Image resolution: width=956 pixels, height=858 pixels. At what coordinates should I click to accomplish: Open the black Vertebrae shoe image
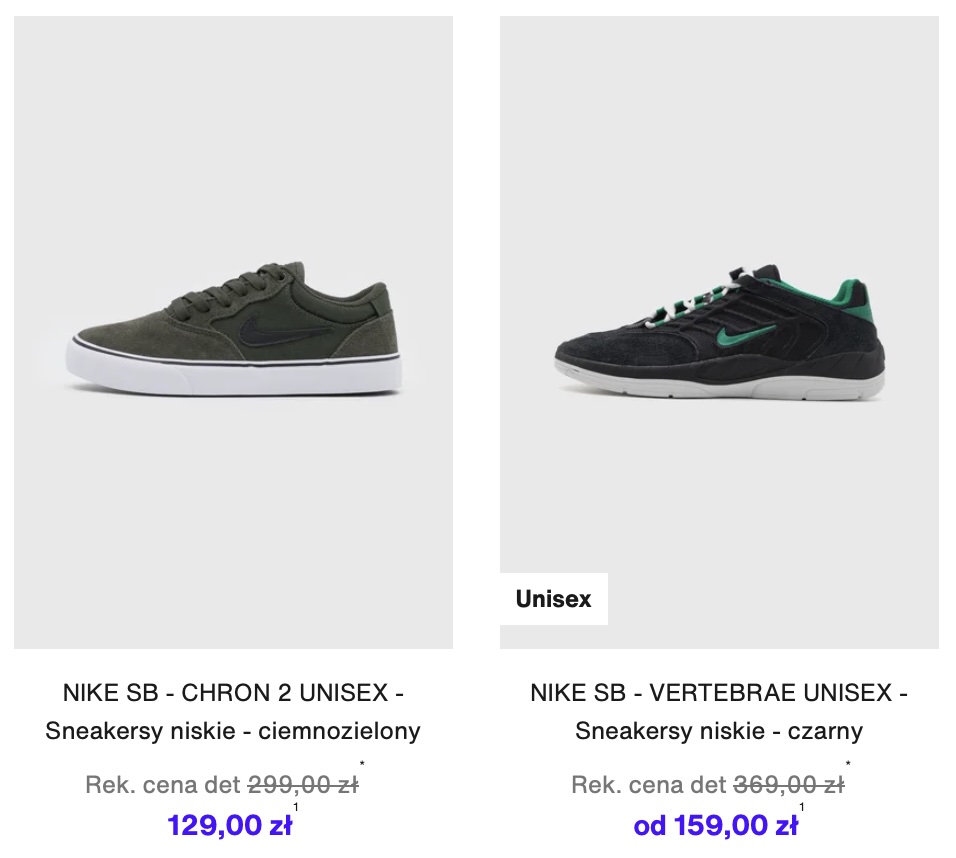click(719, 332)
